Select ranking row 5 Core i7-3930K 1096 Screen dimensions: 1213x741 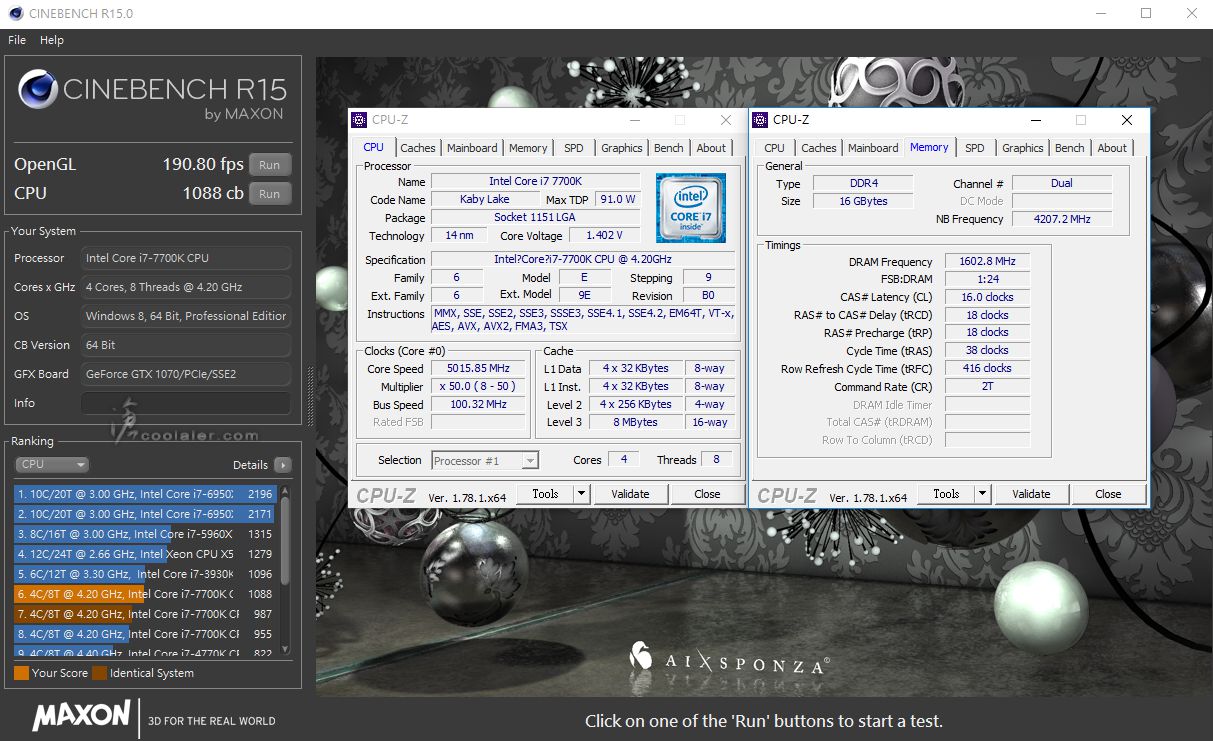pos(146,574)
